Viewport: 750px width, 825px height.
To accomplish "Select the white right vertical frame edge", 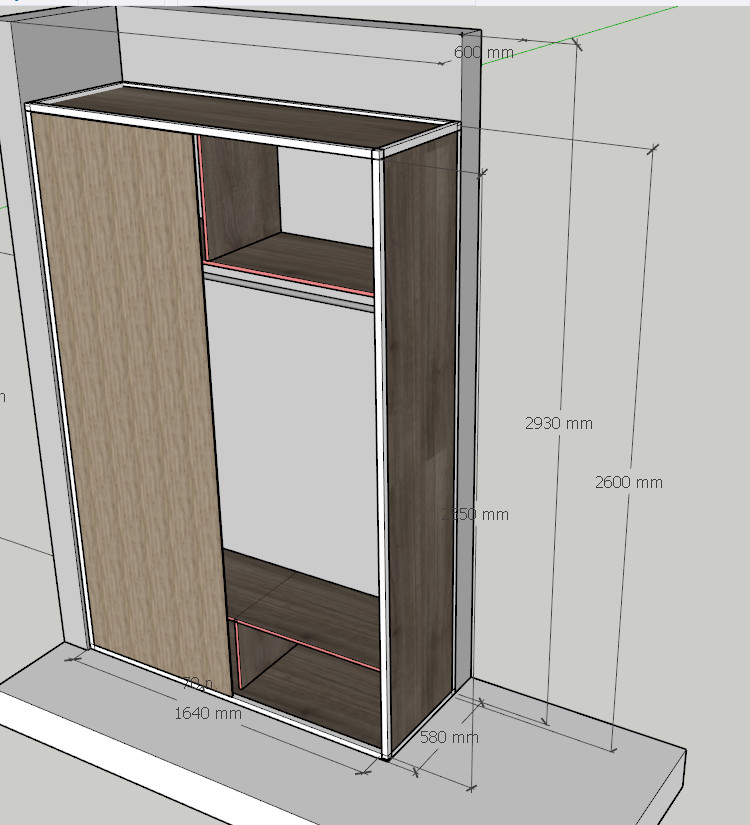I will (x=379, y=450).
